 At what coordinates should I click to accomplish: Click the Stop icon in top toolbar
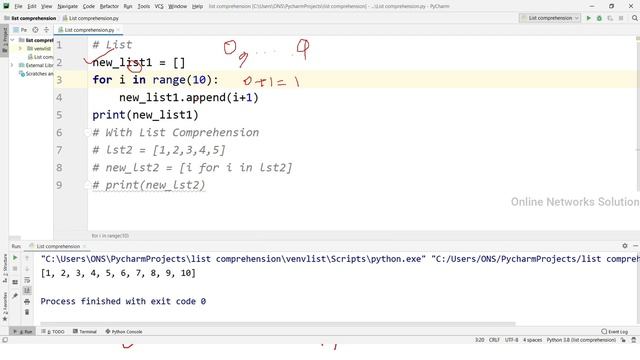pyautogui.click(x=621, y=18)
